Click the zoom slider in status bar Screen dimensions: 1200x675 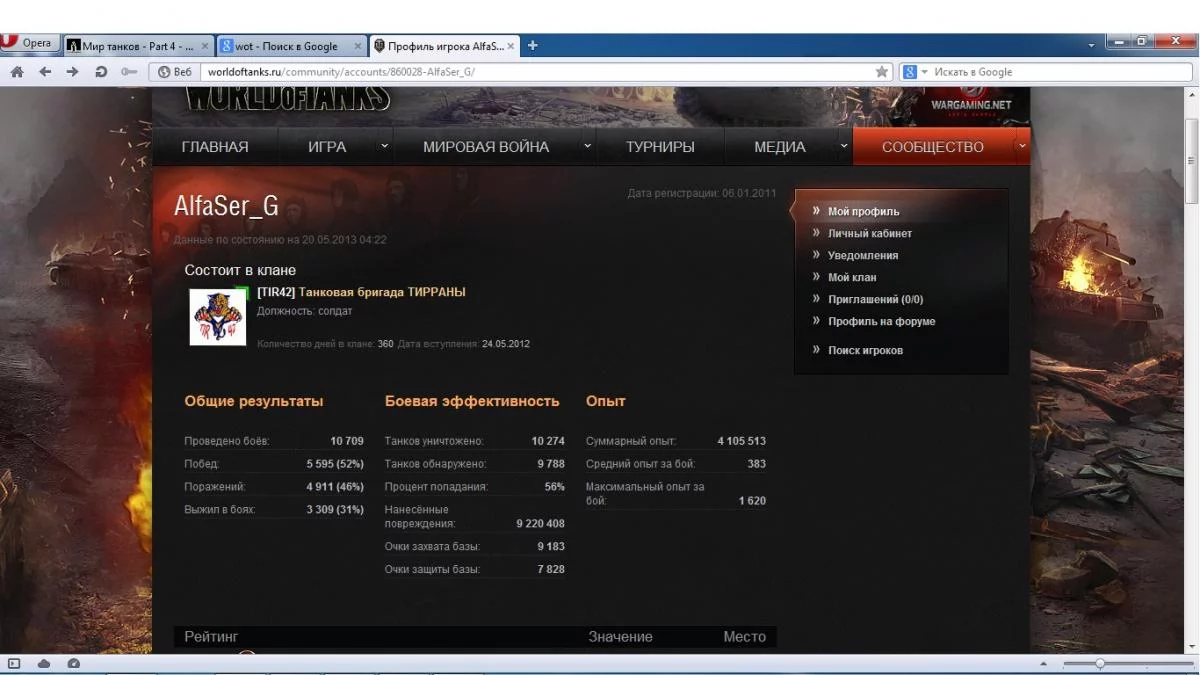click(1100, 663)
